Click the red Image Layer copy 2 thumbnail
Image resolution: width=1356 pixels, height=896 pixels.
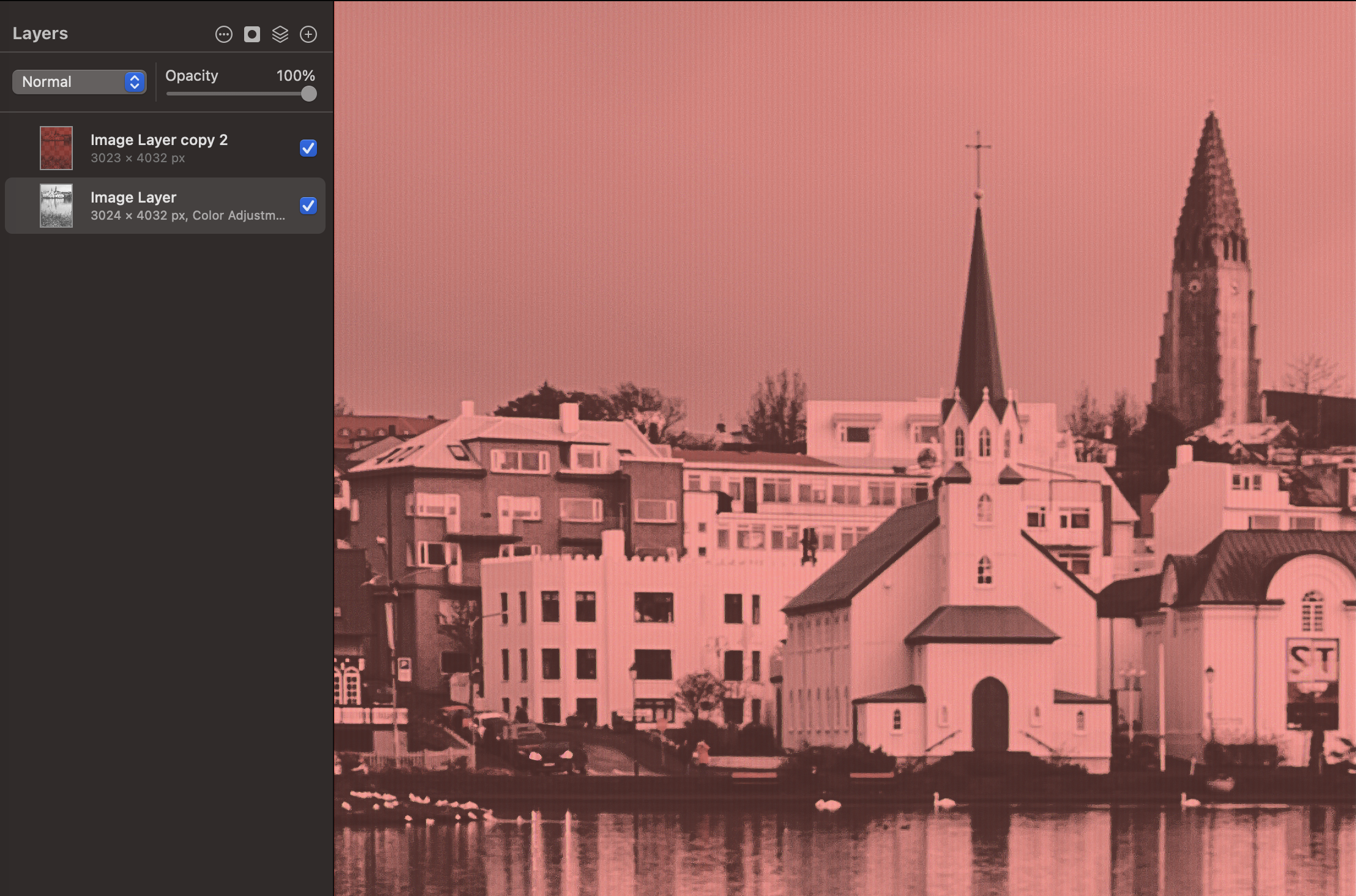pyautogui.click(x=56, y=148)
